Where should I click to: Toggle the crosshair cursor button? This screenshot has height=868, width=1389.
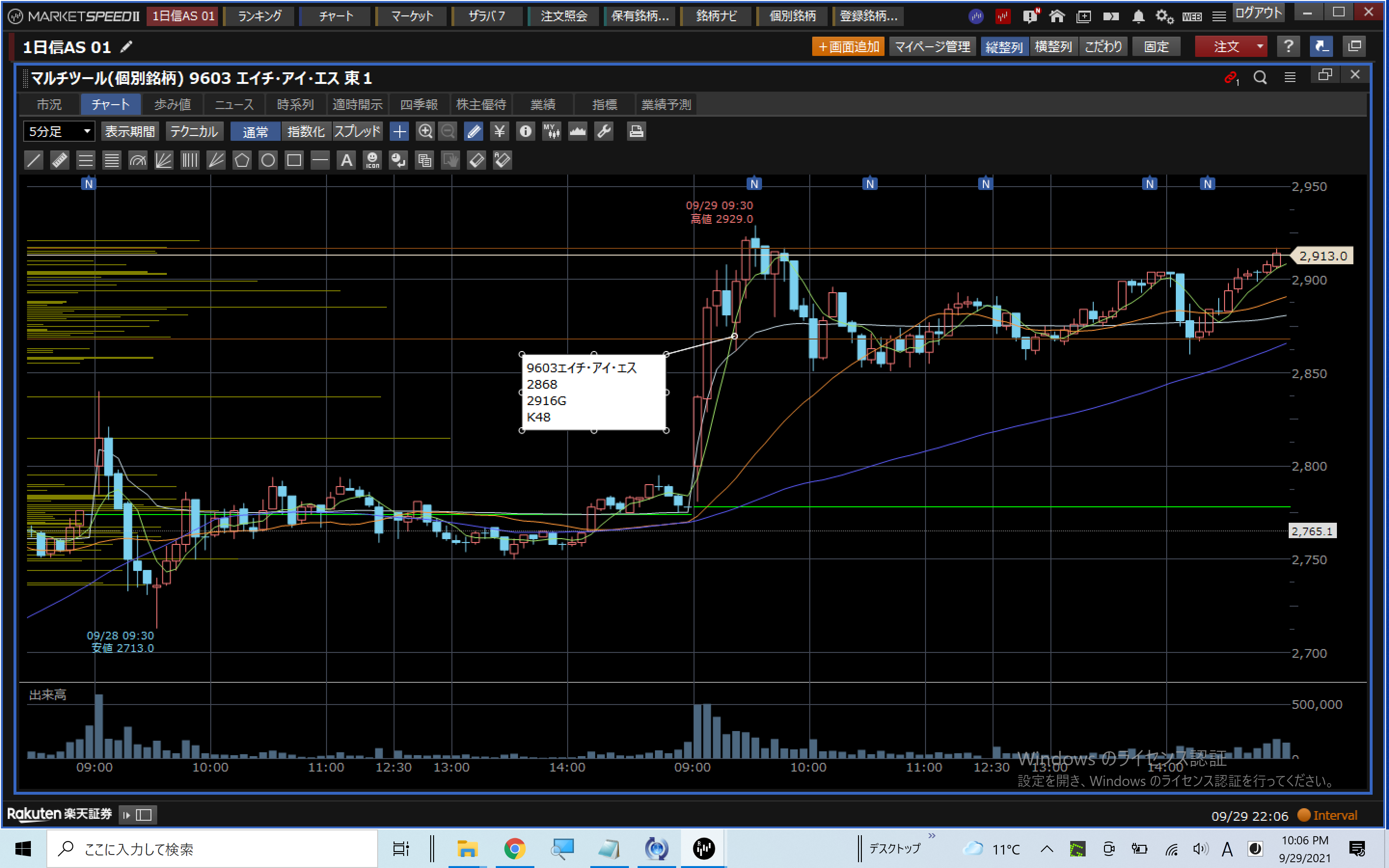pos(399,132)
